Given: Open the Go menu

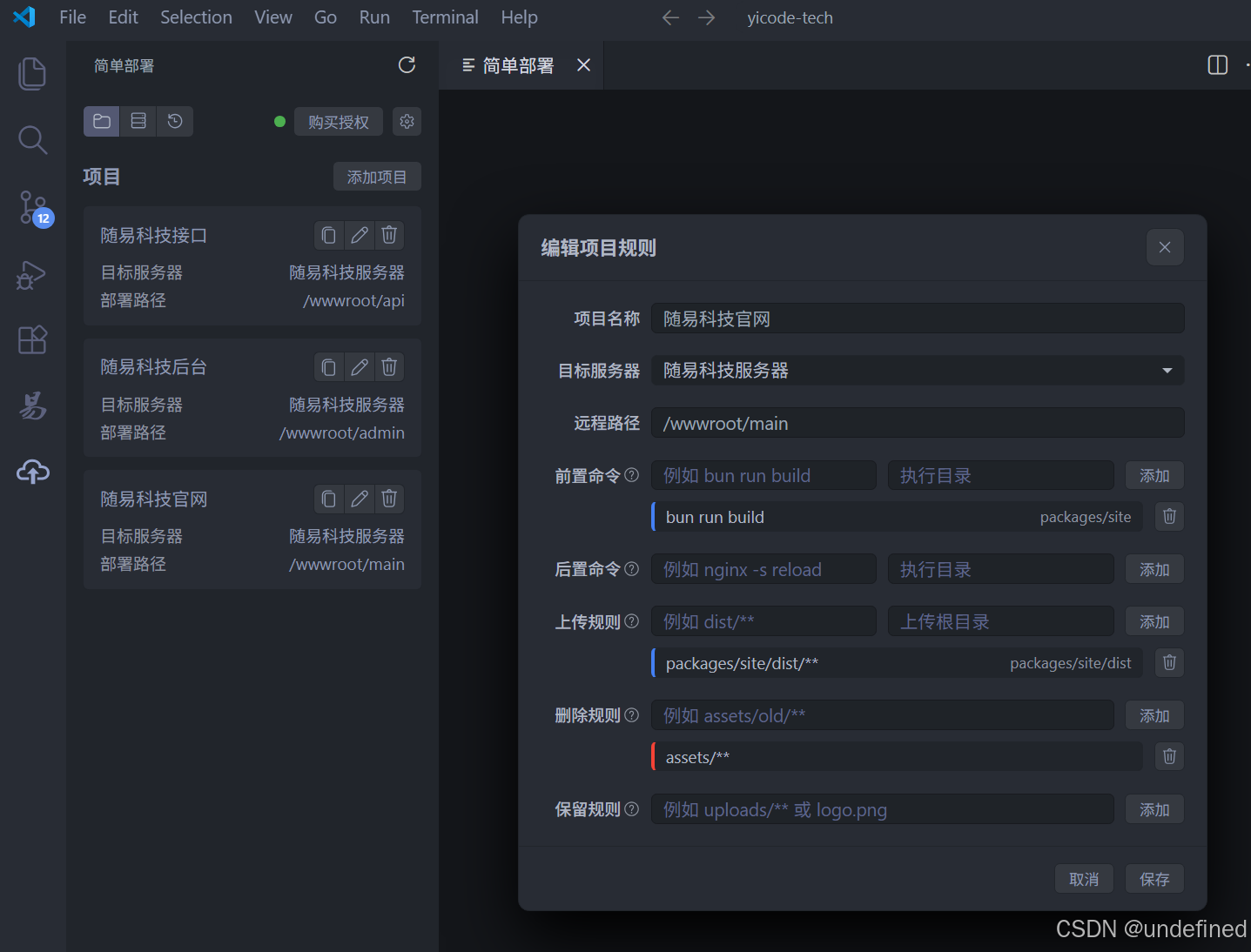Looking at the screenshot, I should [x=326, y=17].
